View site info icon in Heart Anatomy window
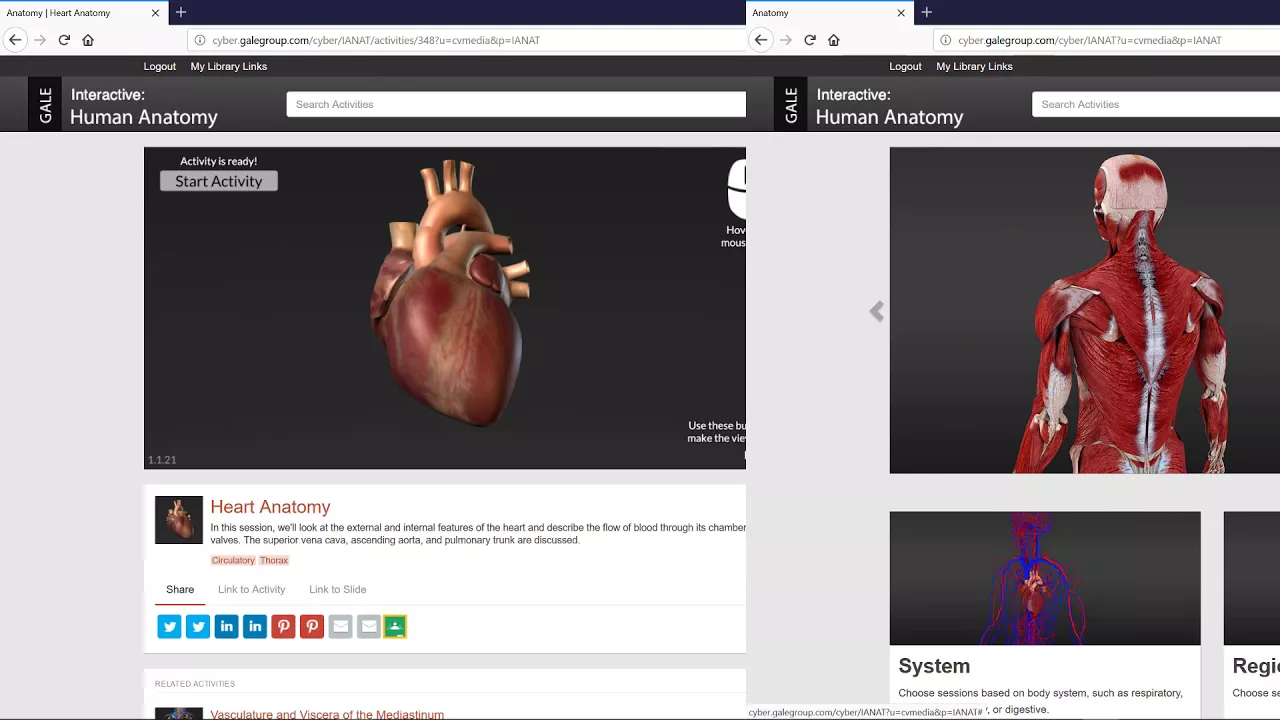 click(x=200, y=40)
